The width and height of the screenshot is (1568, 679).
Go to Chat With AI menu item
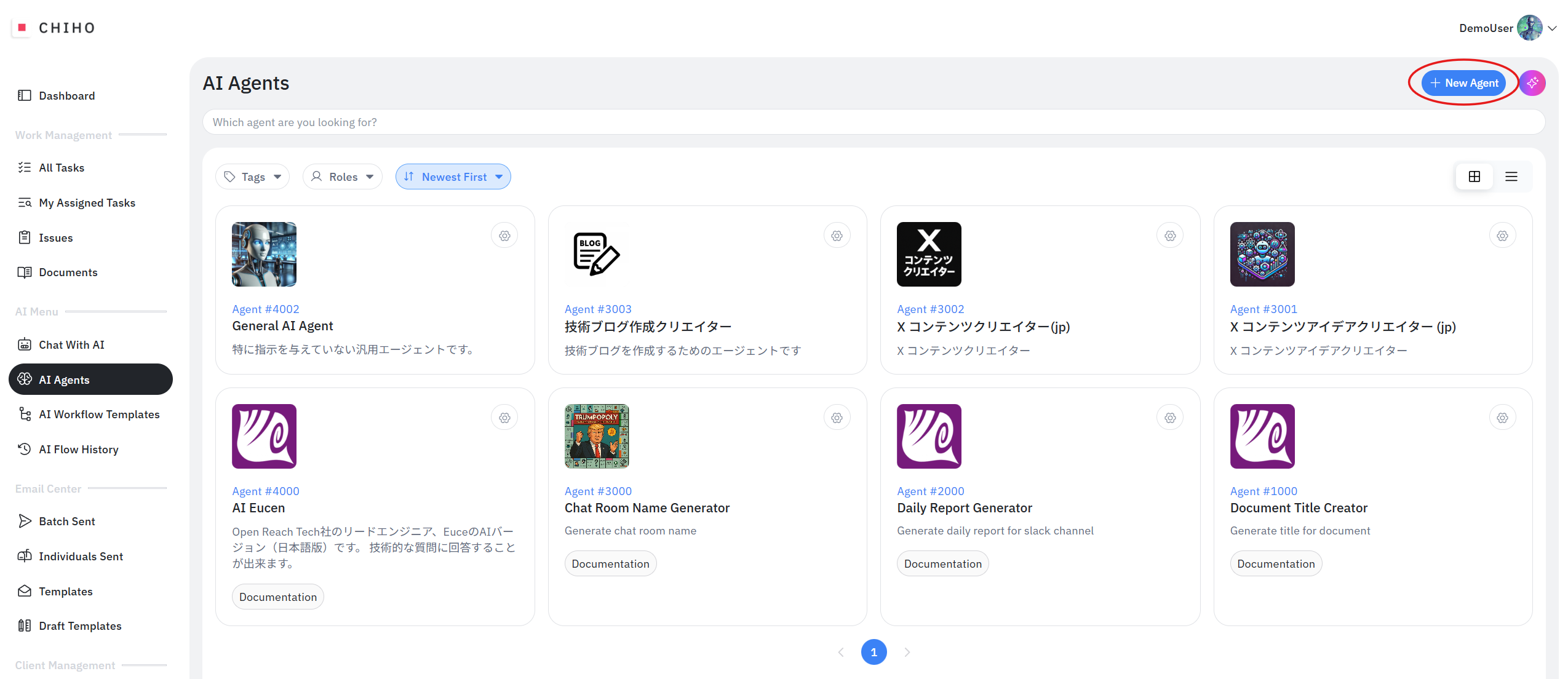point(71,345)
